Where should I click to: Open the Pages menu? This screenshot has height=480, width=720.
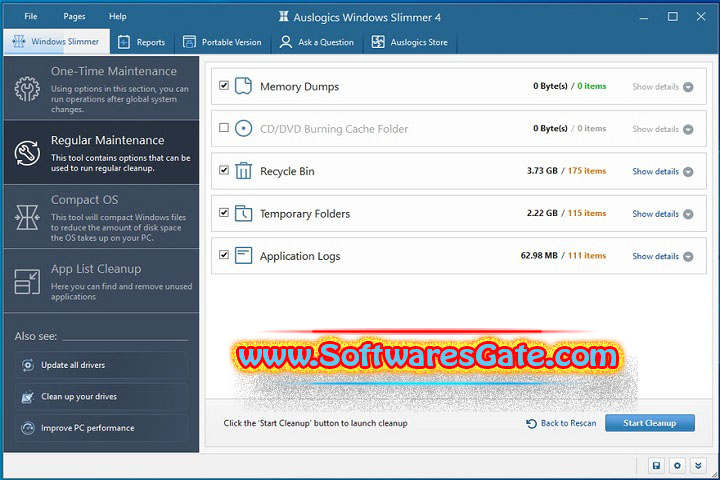tap(74, 17)
